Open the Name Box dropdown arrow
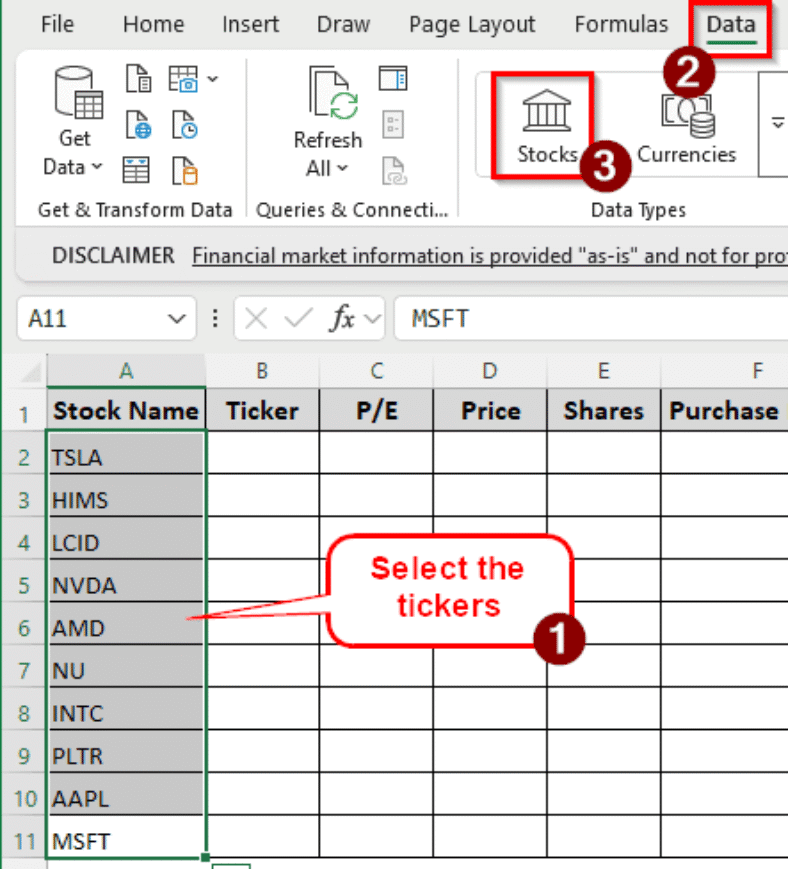Screen dimensions: 788x869 click(x=177, y=319)
